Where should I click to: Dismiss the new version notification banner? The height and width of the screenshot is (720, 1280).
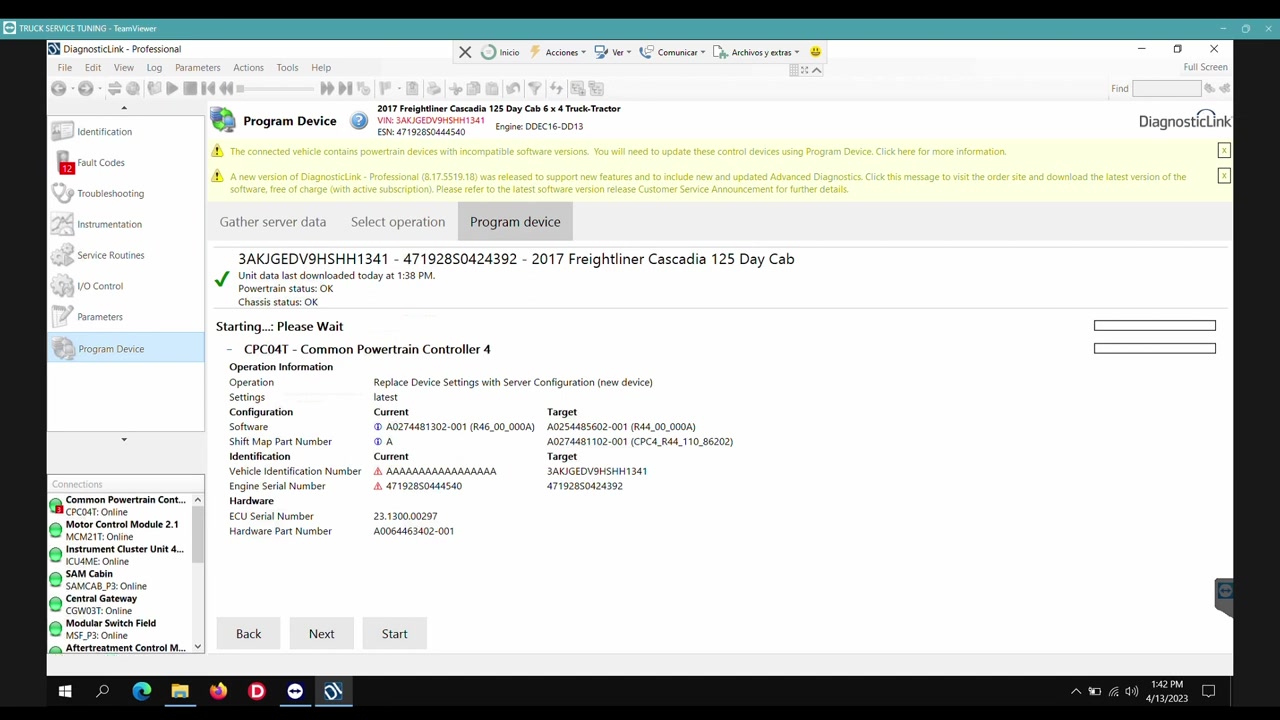point(1223,175)
